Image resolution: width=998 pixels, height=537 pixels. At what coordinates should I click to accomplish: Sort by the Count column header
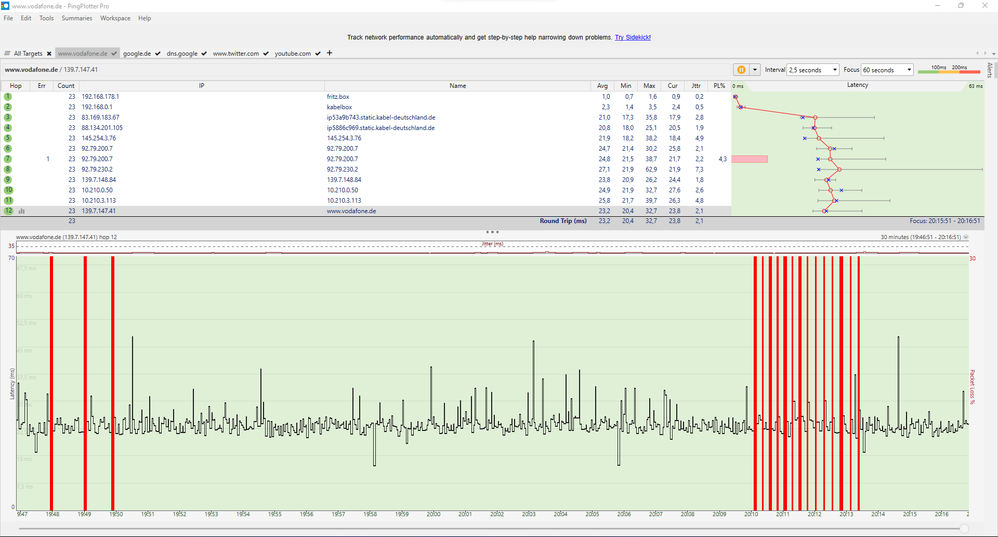click(66, 86)
